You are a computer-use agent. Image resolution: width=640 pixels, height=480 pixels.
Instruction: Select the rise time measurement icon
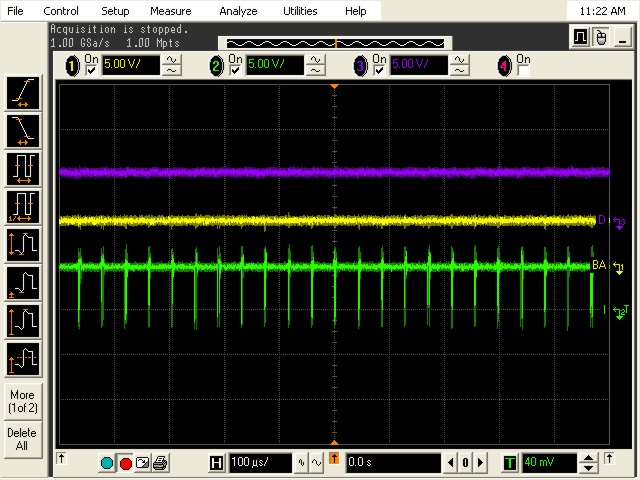coord(23,93)
